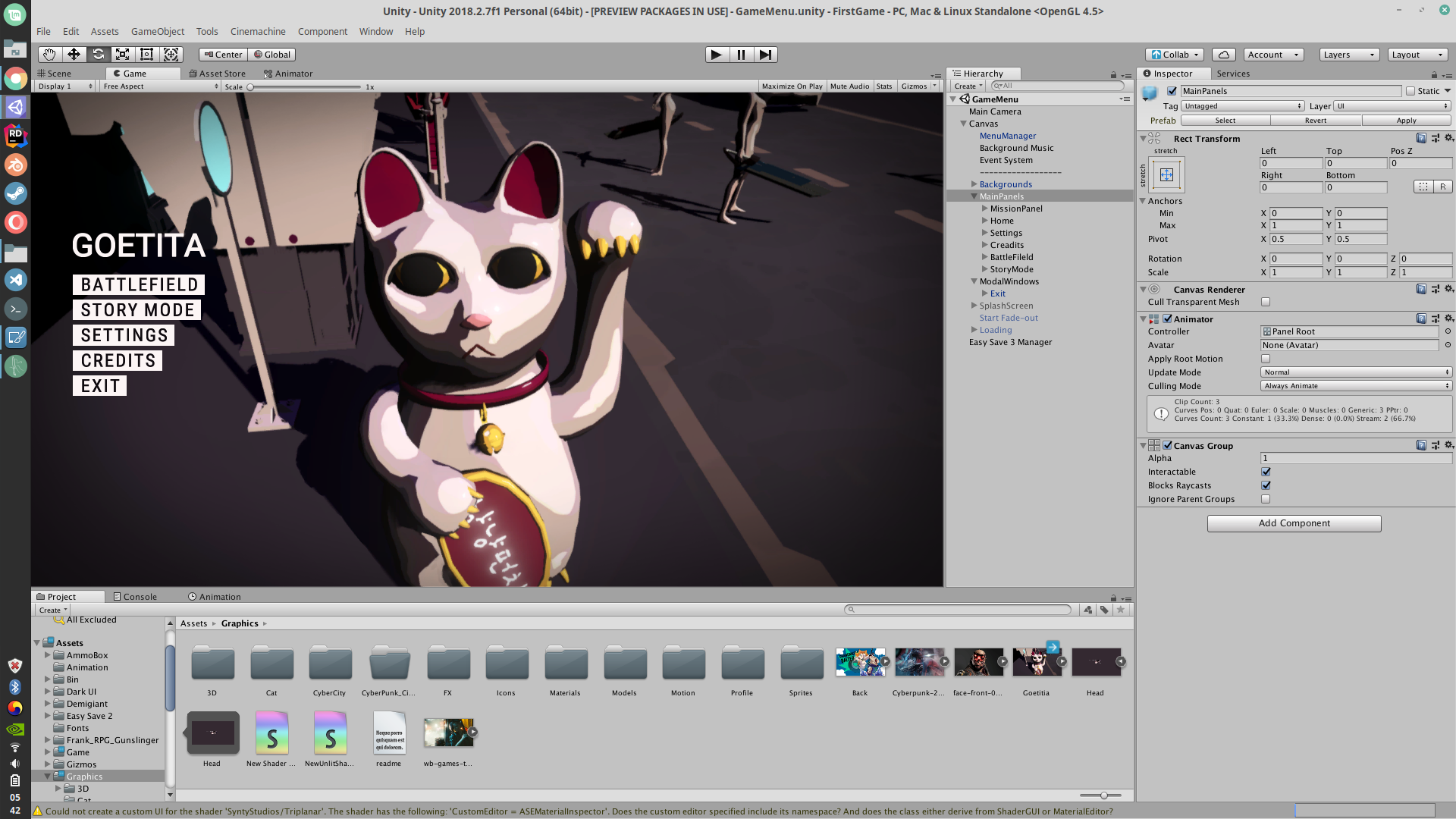Pick Animator Controller via object picker circle
Screen dimensions: 1456x819
tap(1448, 331)
